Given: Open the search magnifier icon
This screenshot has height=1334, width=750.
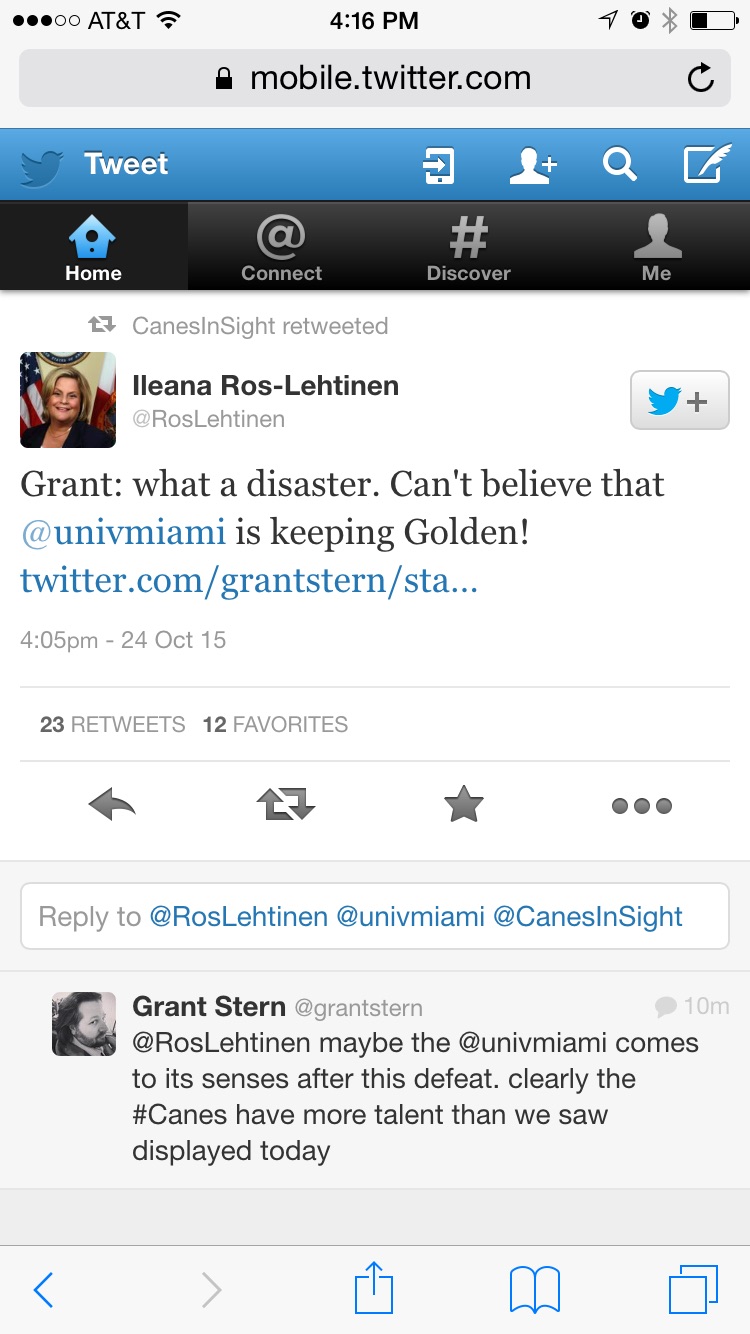Looking at the screenshot, I should [x=619, y=164].
